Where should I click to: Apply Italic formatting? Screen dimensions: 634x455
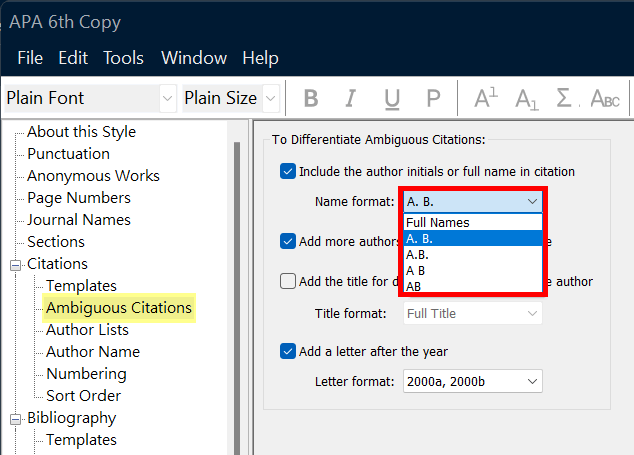click(351, 98)
